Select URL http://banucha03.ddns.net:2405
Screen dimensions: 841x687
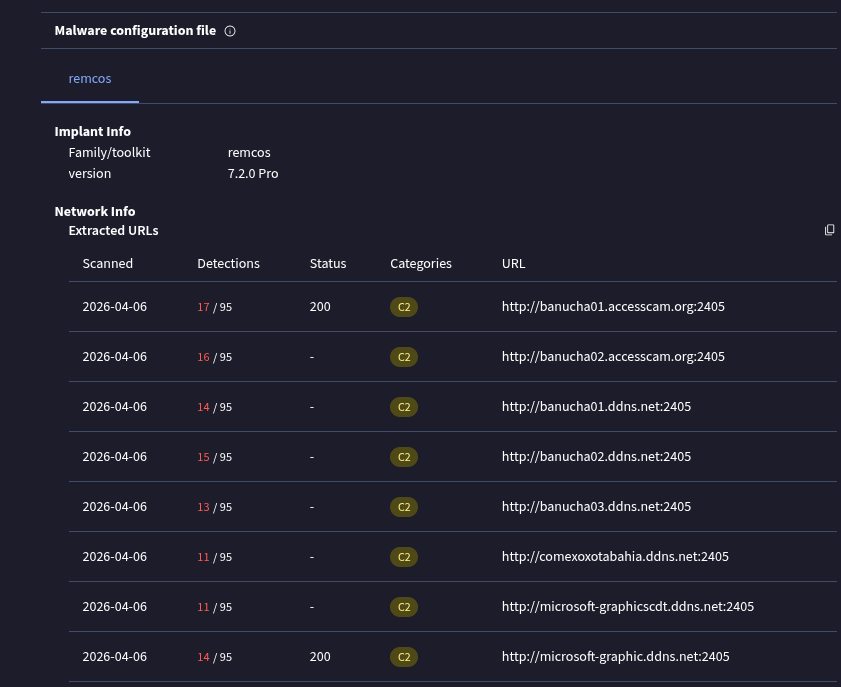[596, 507]
